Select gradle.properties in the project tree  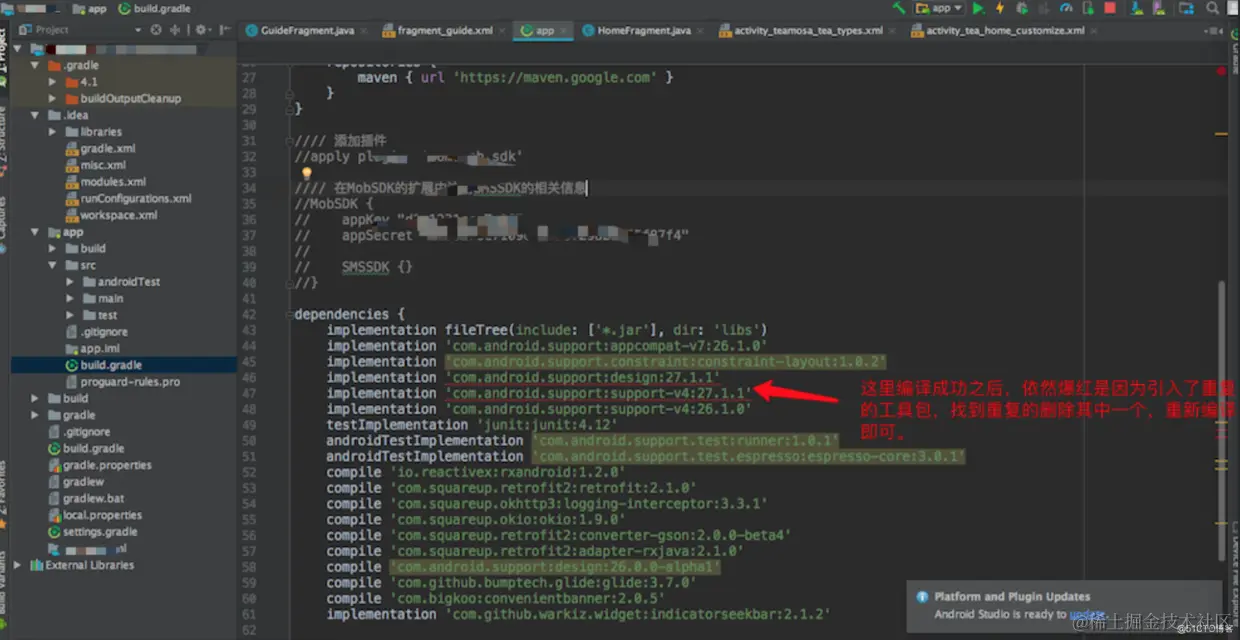point(108,465)
